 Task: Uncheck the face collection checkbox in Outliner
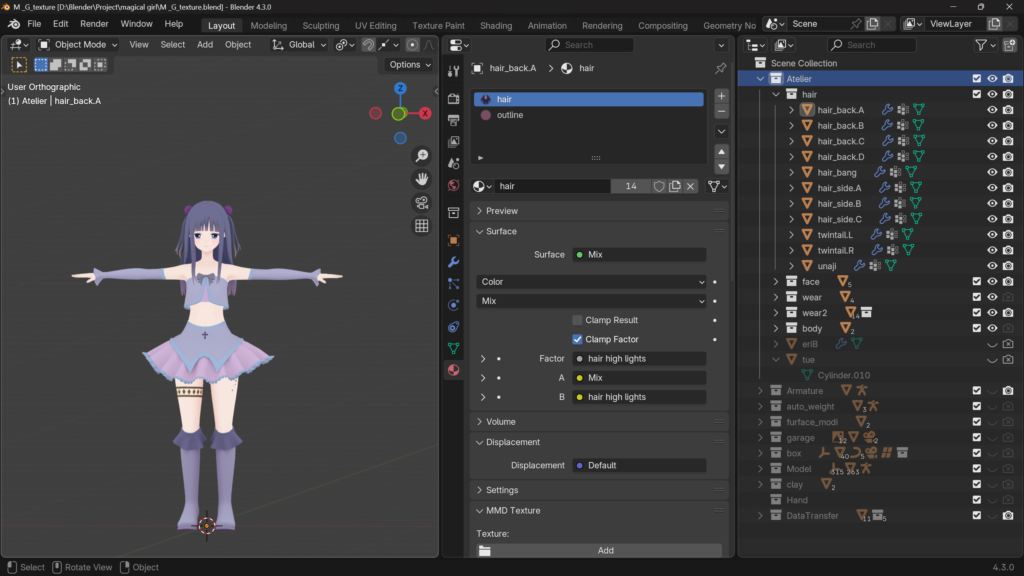pos(976,282)
